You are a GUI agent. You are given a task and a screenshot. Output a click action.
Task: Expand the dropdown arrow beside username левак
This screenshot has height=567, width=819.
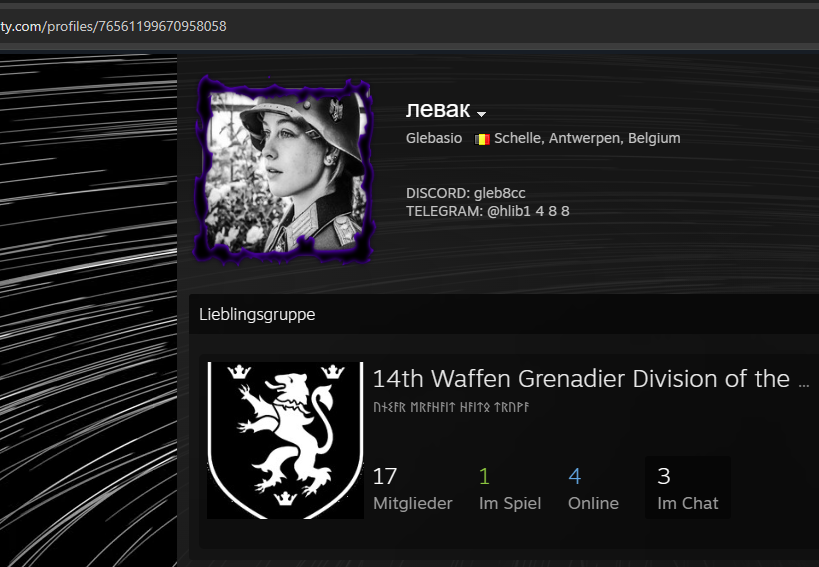click(x=481, y=114)
